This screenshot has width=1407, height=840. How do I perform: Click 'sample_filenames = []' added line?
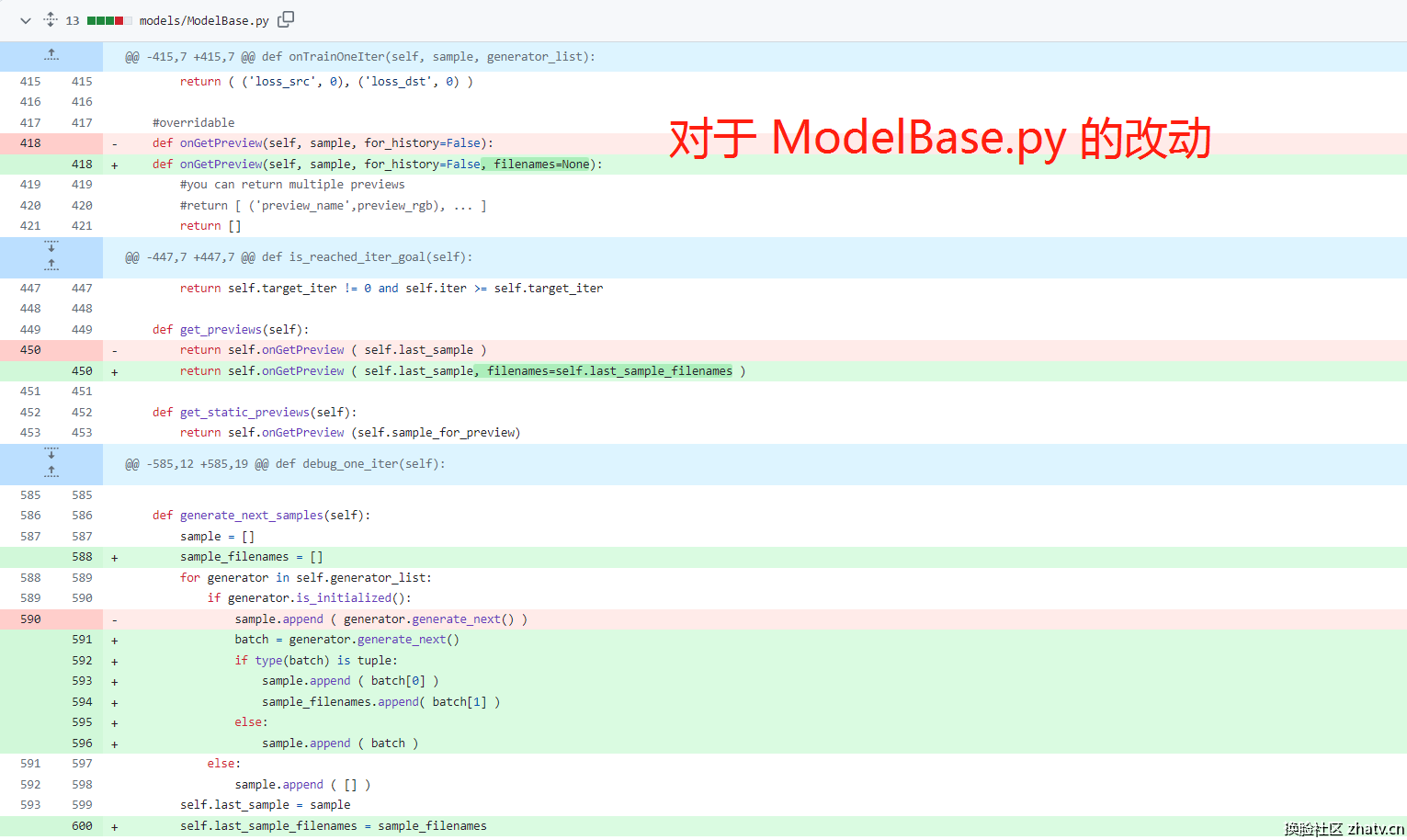point(251,557)
